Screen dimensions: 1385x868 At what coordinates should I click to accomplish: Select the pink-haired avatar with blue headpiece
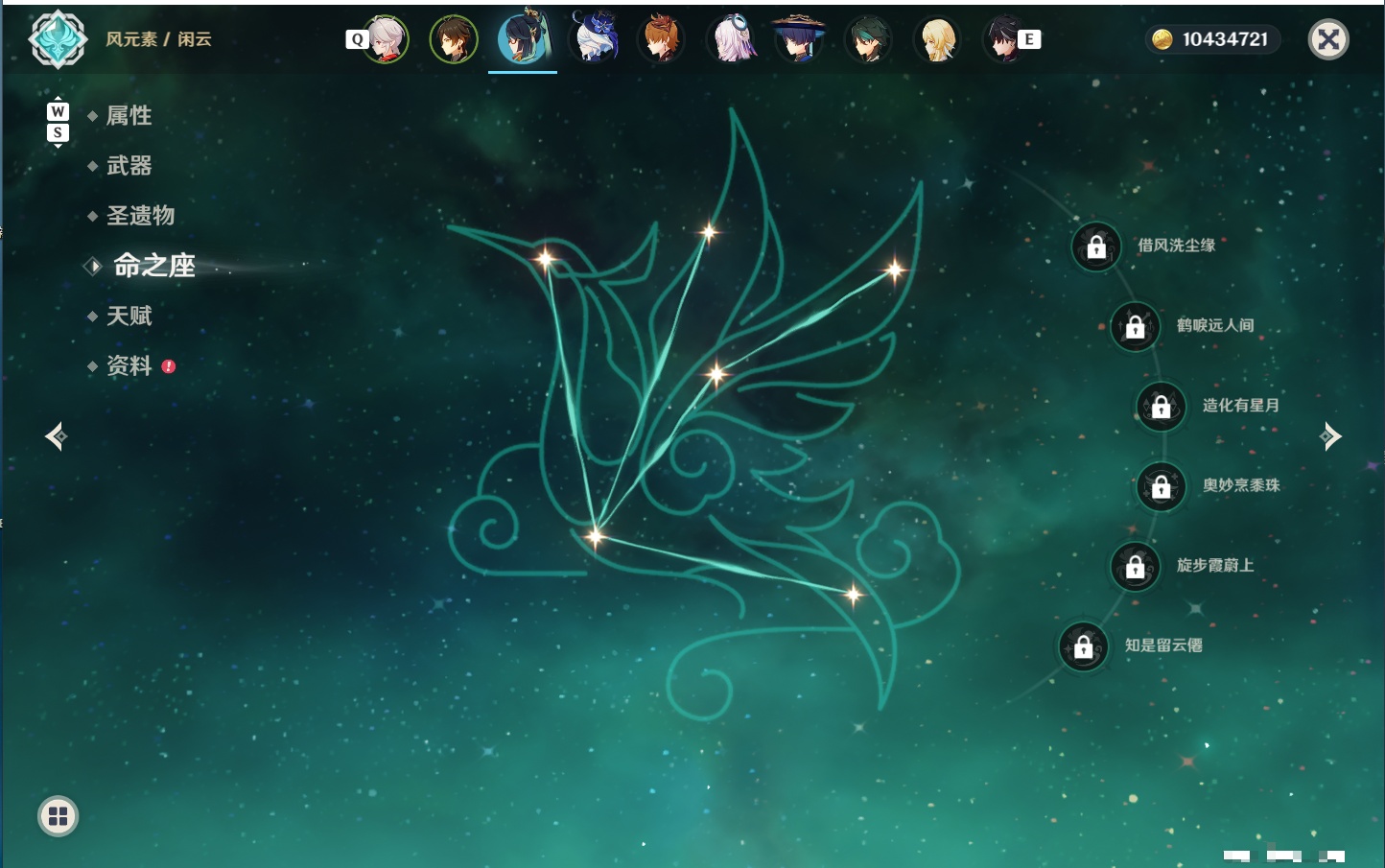pyautogui.click(x=731, y=39)
